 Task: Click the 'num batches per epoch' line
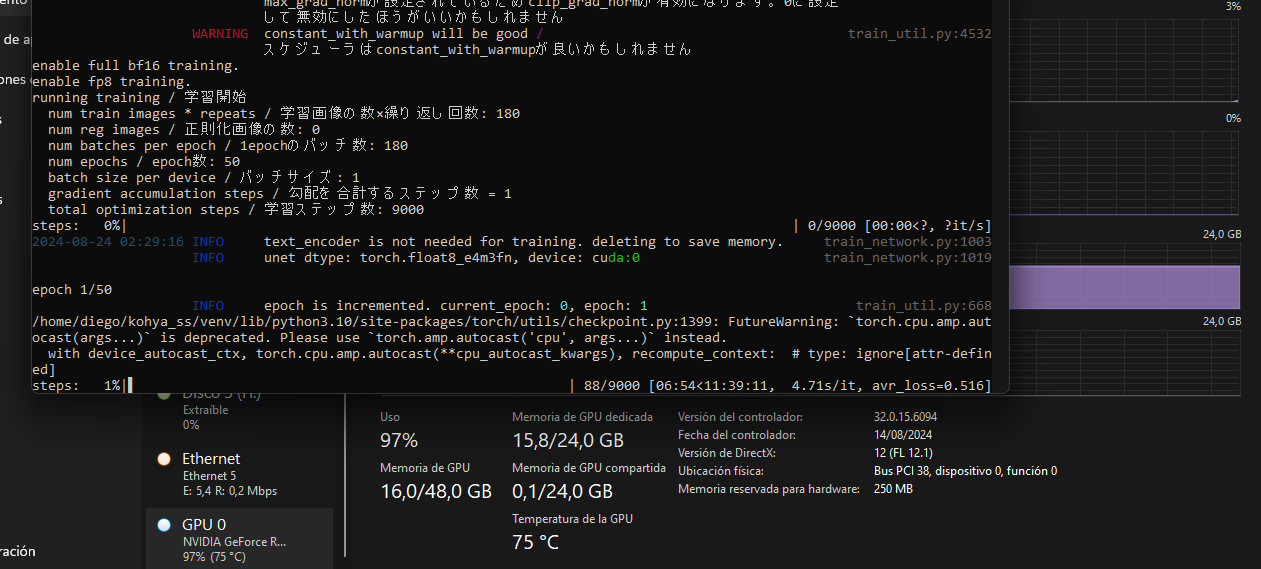coord(228,146)
